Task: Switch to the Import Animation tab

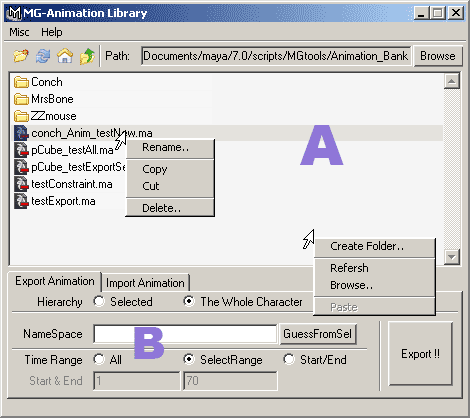Action: point(145,283)
